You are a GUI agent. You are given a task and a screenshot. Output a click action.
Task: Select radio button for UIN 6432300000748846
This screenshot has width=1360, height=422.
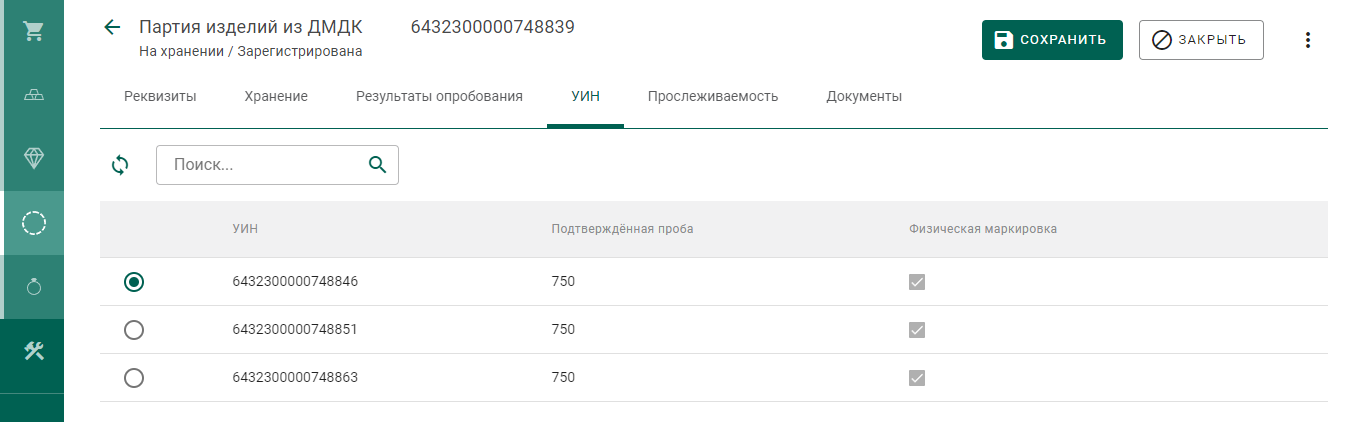(x=134, y=282)
